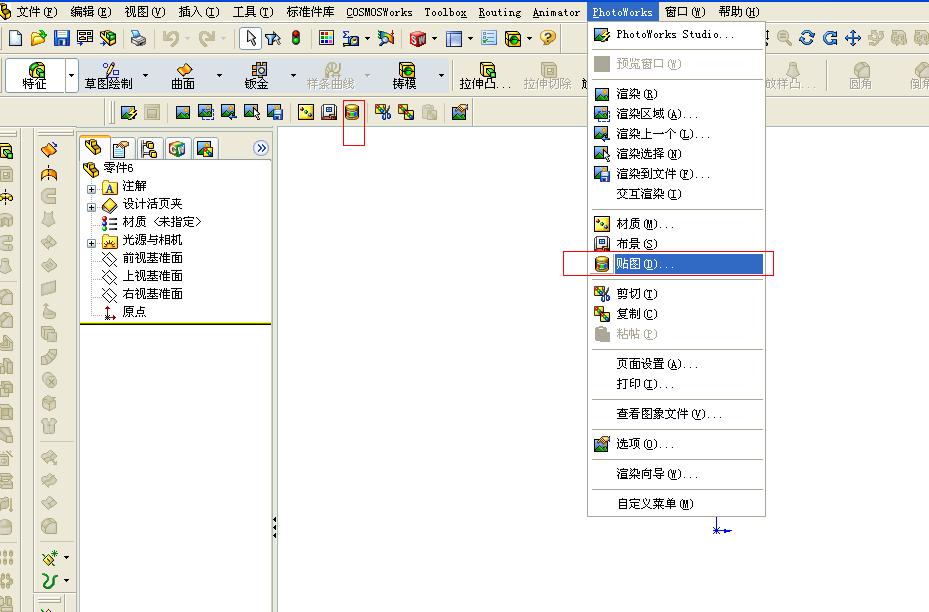Click the PhotoWorks Options toolbar icon
The image size is (929, 612).
pos(460,111)
